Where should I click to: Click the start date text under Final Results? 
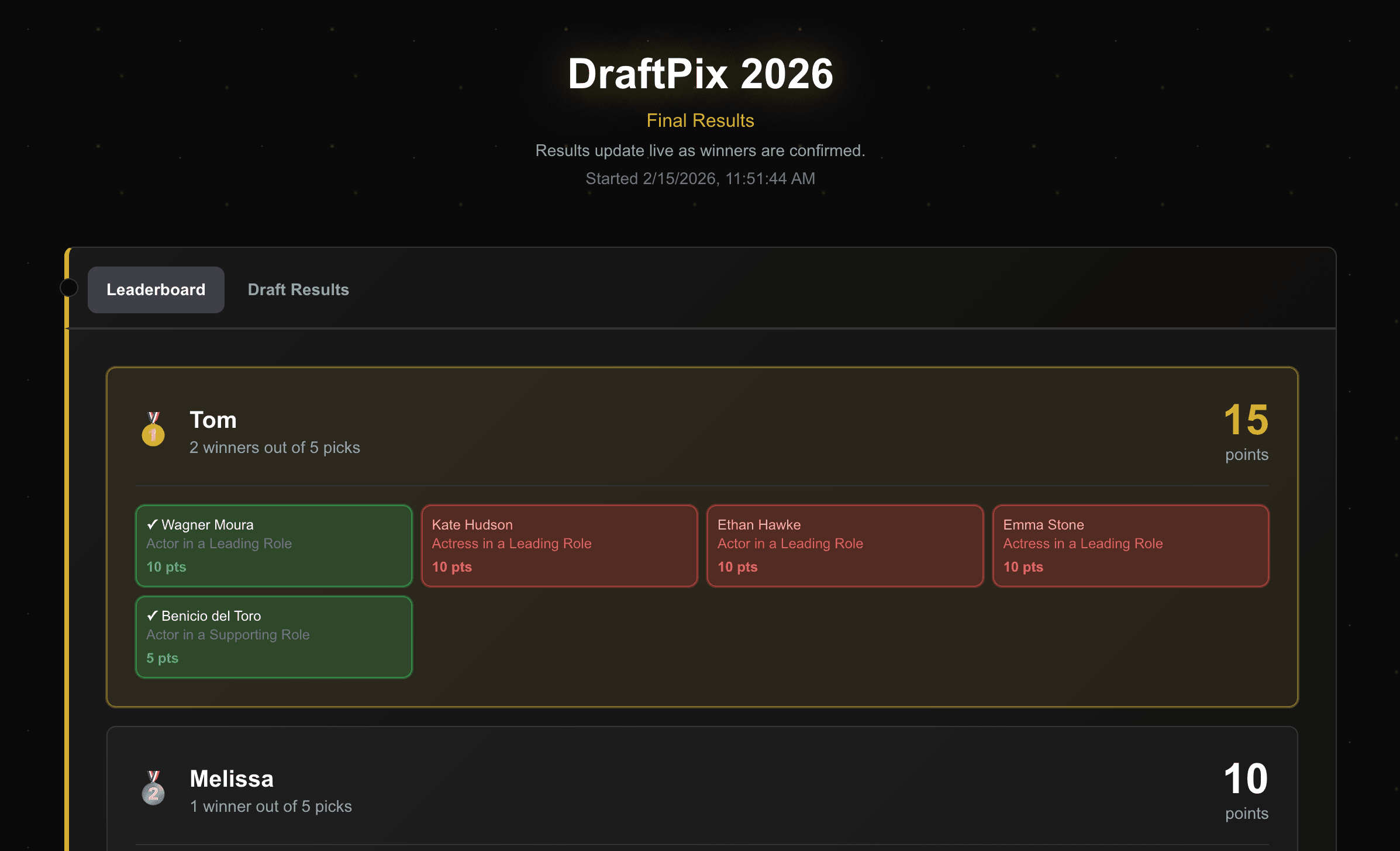pos(700,178)
